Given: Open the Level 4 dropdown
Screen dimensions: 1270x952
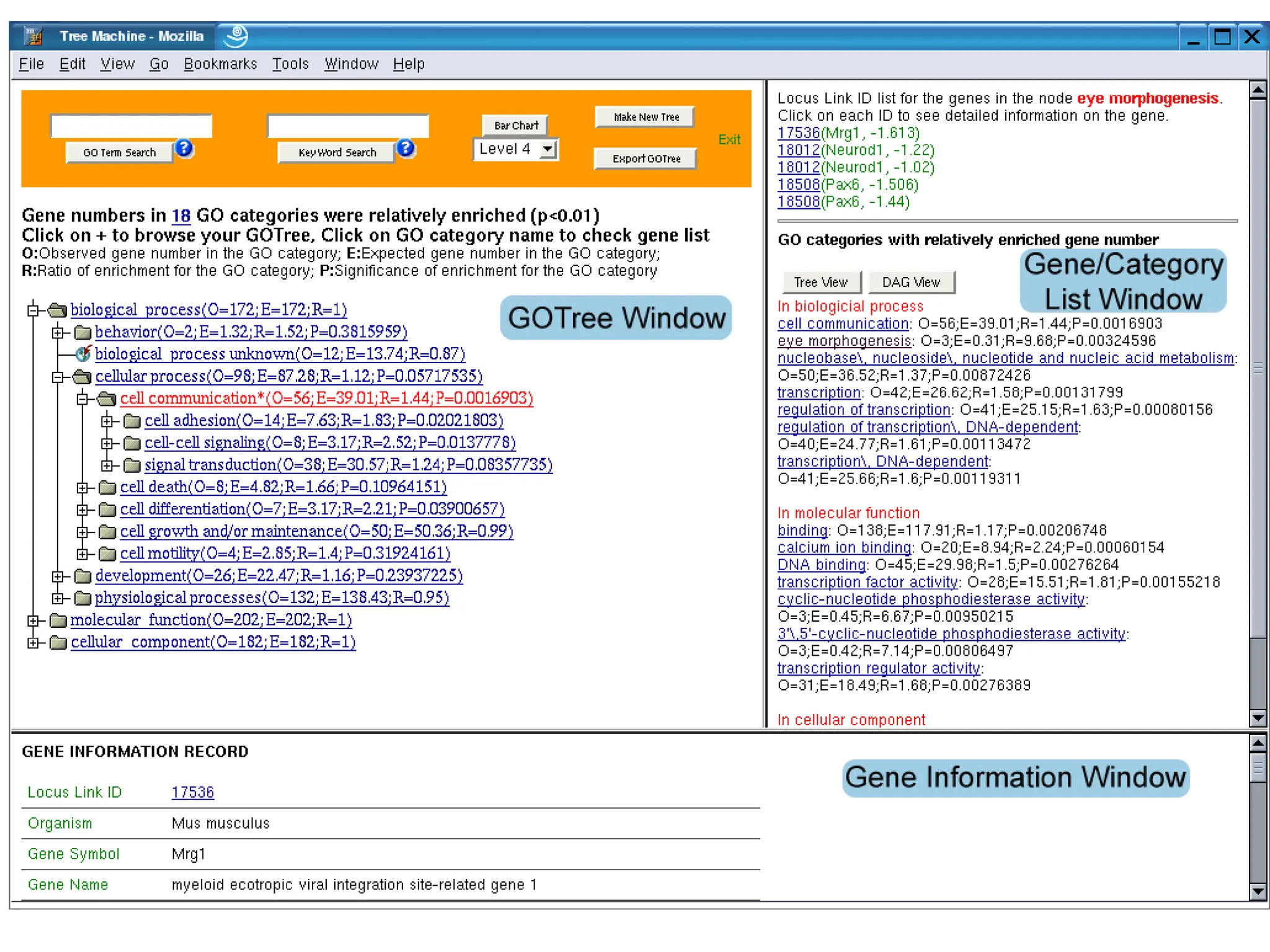Looking at the screenshot, I should tap(548, 149).
